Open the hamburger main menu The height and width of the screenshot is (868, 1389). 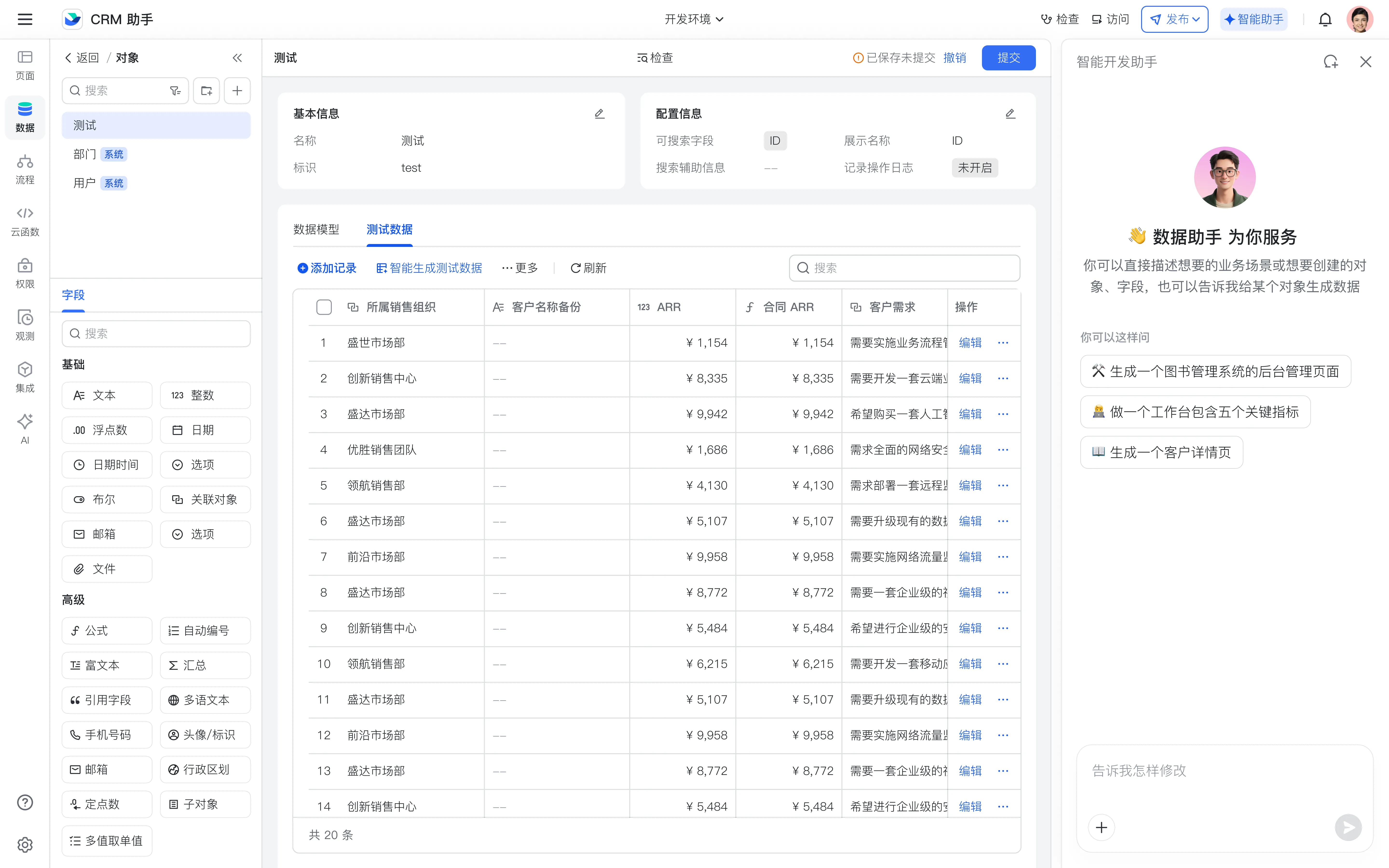pos(25,20)
